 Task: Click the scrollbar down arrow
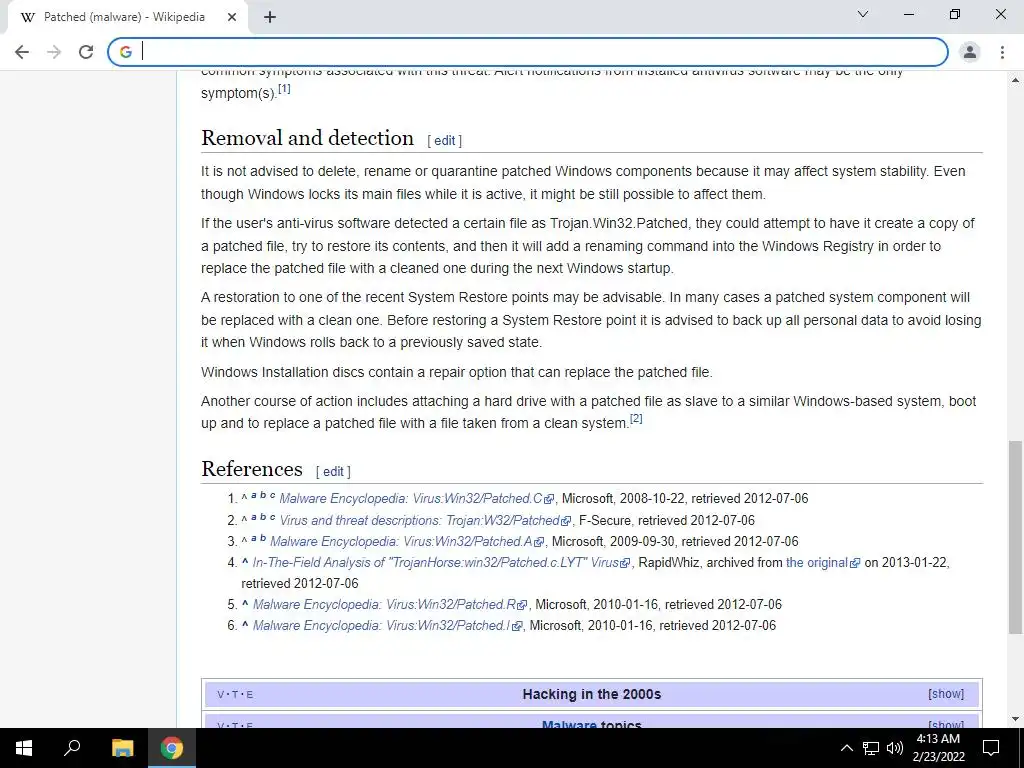point(1015,719)
